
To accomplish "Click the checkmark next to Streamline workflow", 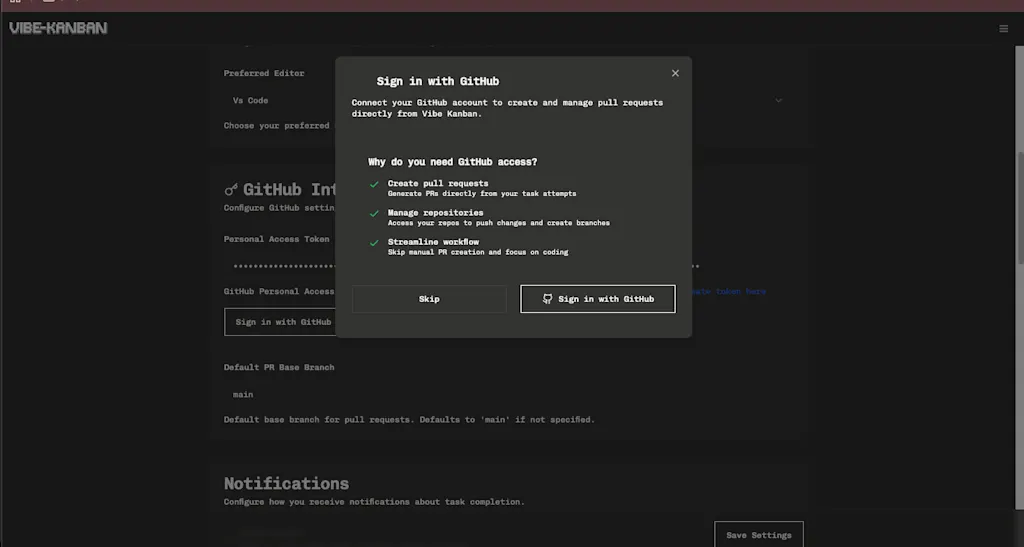I will [374, 243].
